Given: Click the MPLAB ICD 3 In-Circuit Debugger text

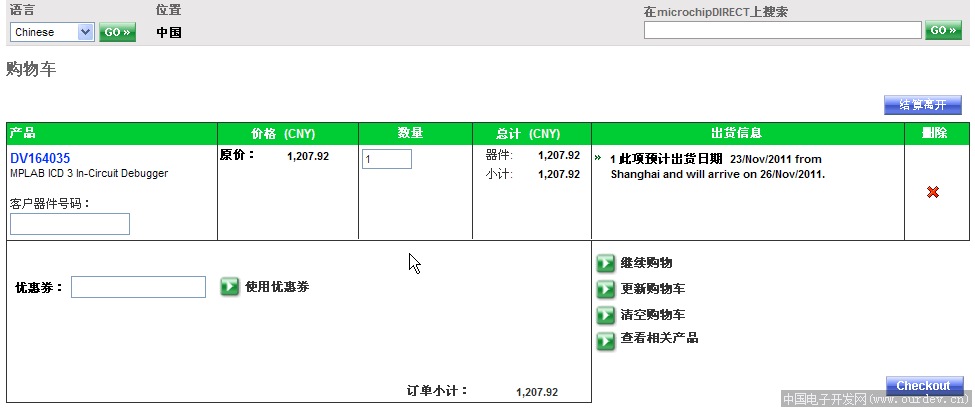Looking at the screenshot, I should [x=89, y=173].
